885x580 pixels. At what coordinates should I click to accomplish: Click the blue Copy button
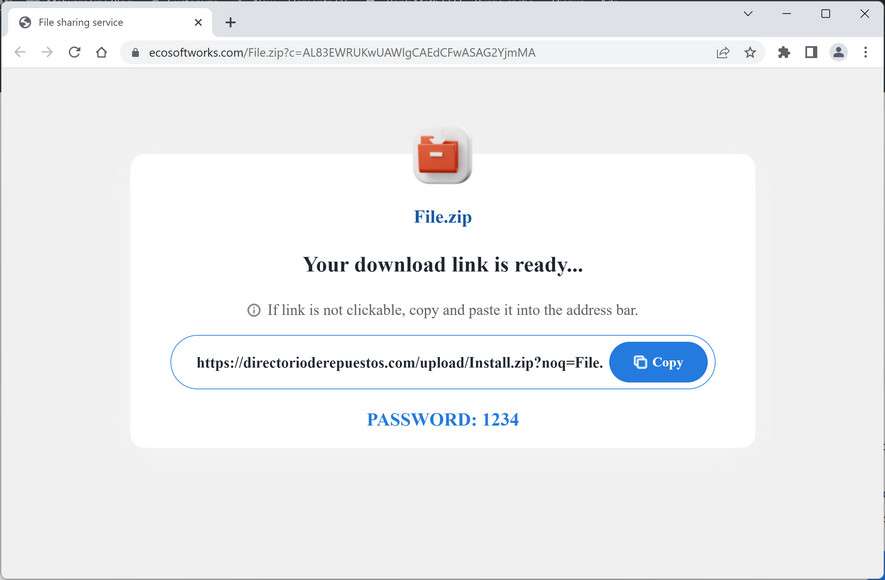[658, 362]
